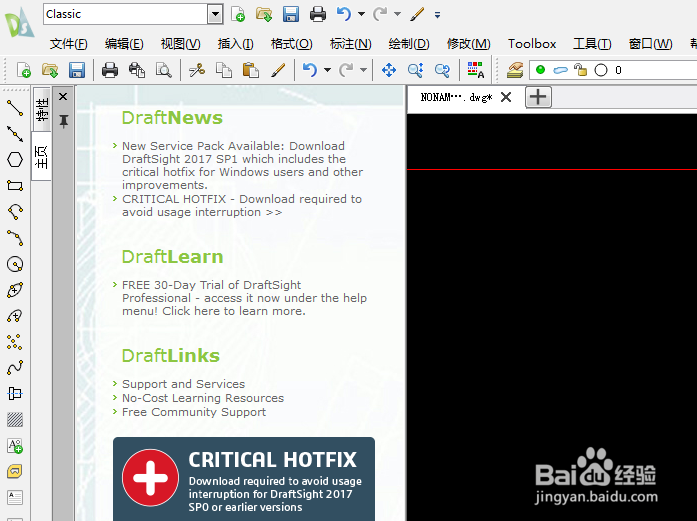Image resolution: width=697 pixels, height=521 pixels.
Task: Open Support and Services link
Action: click(x=184, y=384)
